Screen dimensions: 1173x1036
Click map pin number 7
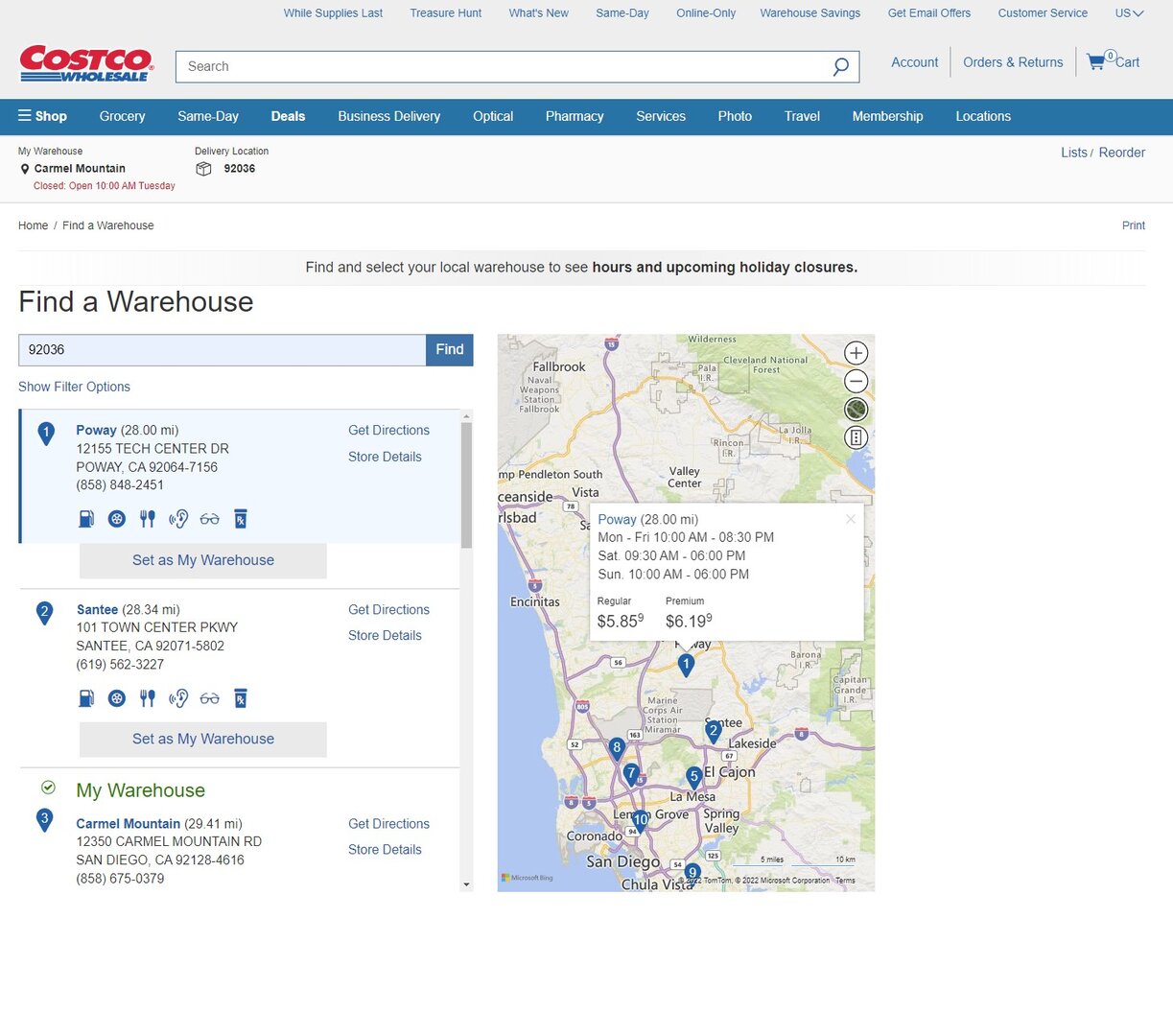click(x=630, y=773)
